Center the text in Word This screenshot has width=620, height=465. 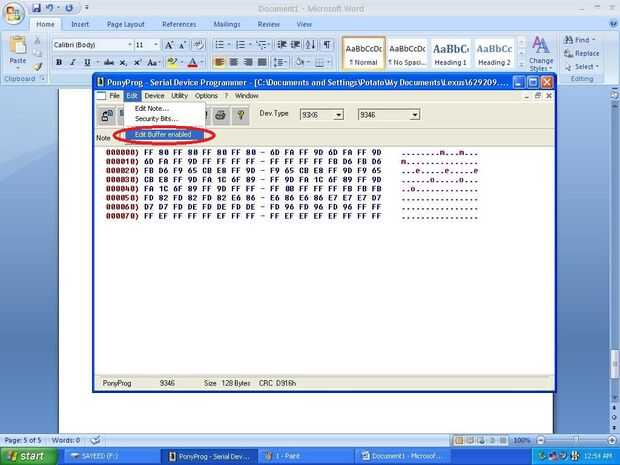[x=234, y=62]
